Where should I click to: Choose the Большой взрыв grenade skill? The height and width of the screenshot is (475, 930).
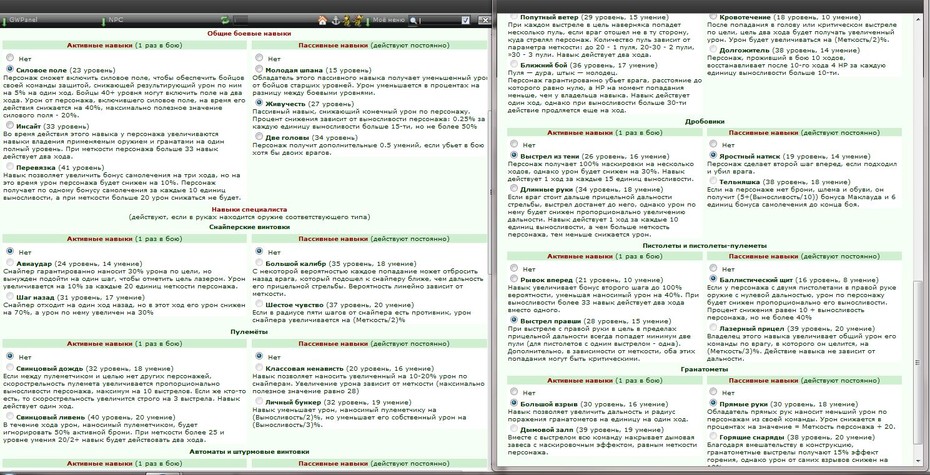pos(514,403)
